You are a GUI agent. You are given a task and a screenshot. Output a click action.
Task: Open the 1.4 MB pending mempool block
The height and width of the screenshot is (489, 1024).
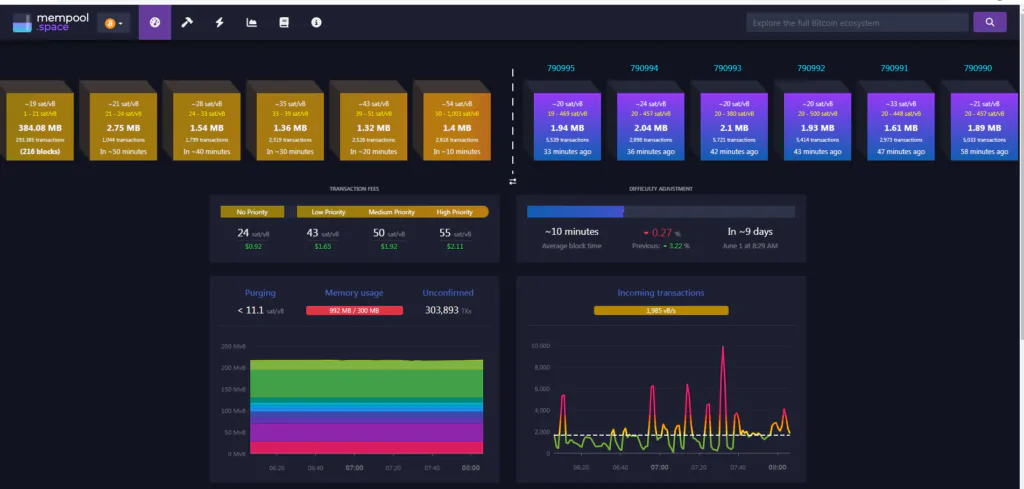tap(456, 127)
